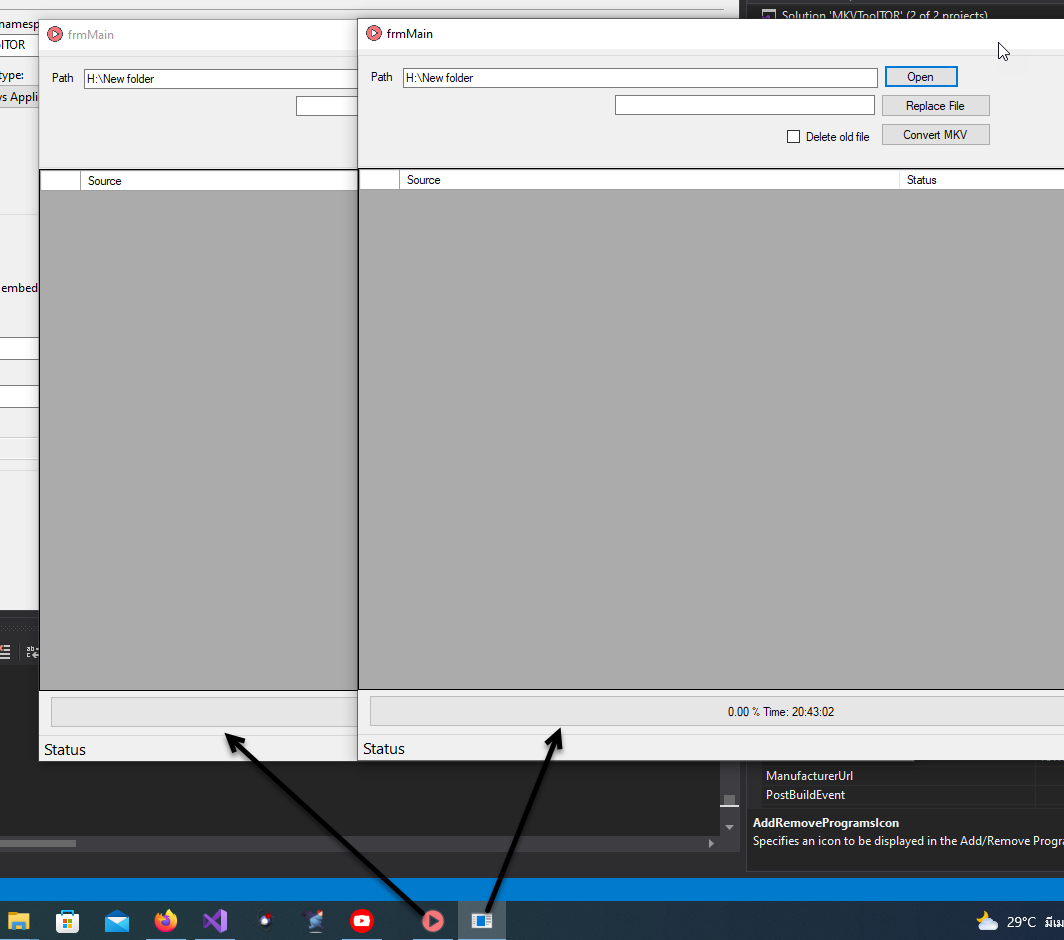Click the Convert MKV button
The image size is (1064, 940).
click(x=935, y=135)
